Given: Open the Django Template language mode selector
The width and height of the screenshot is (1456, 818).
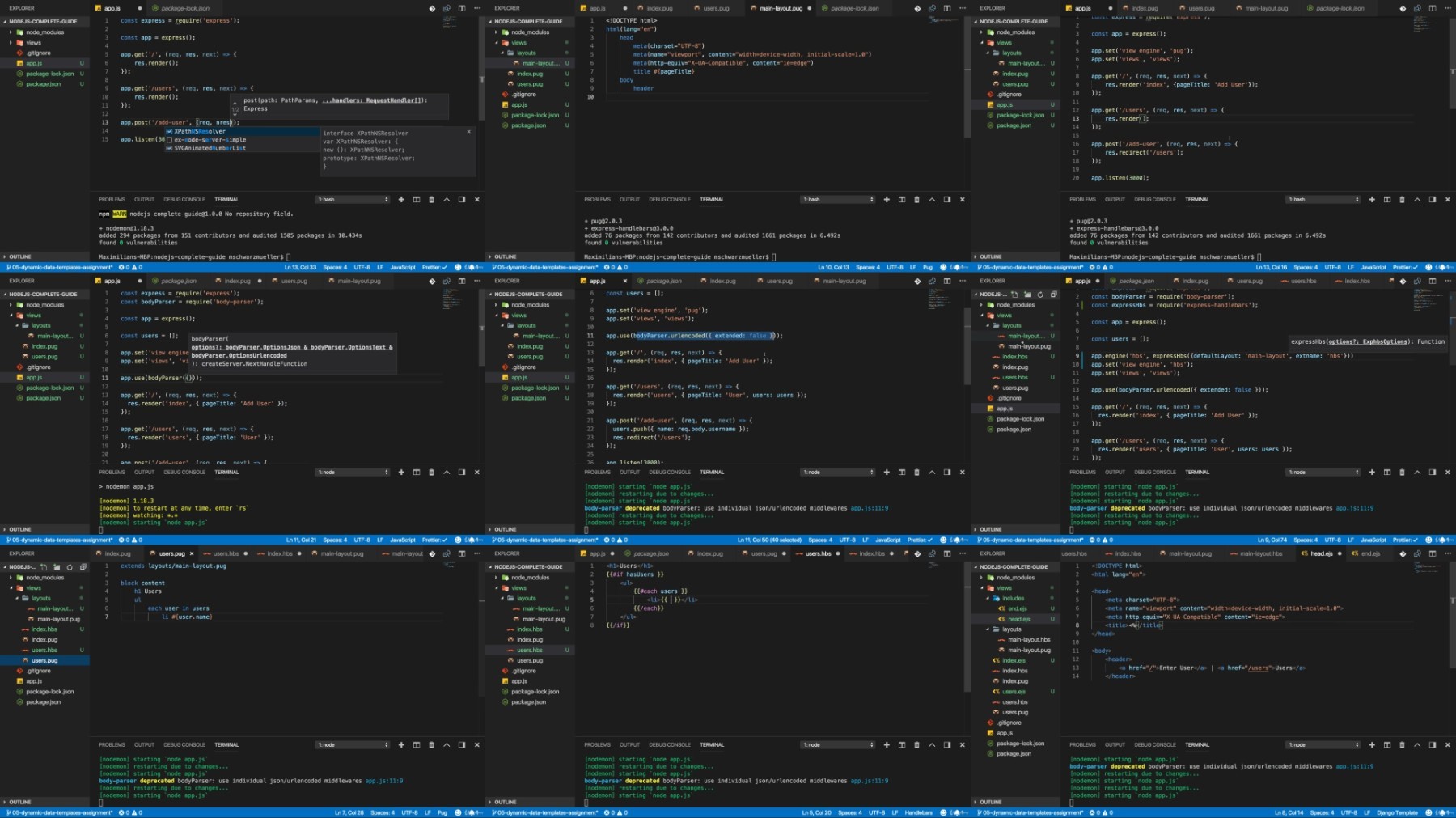Looking at the screenshot, I should tap(1396, 812).
